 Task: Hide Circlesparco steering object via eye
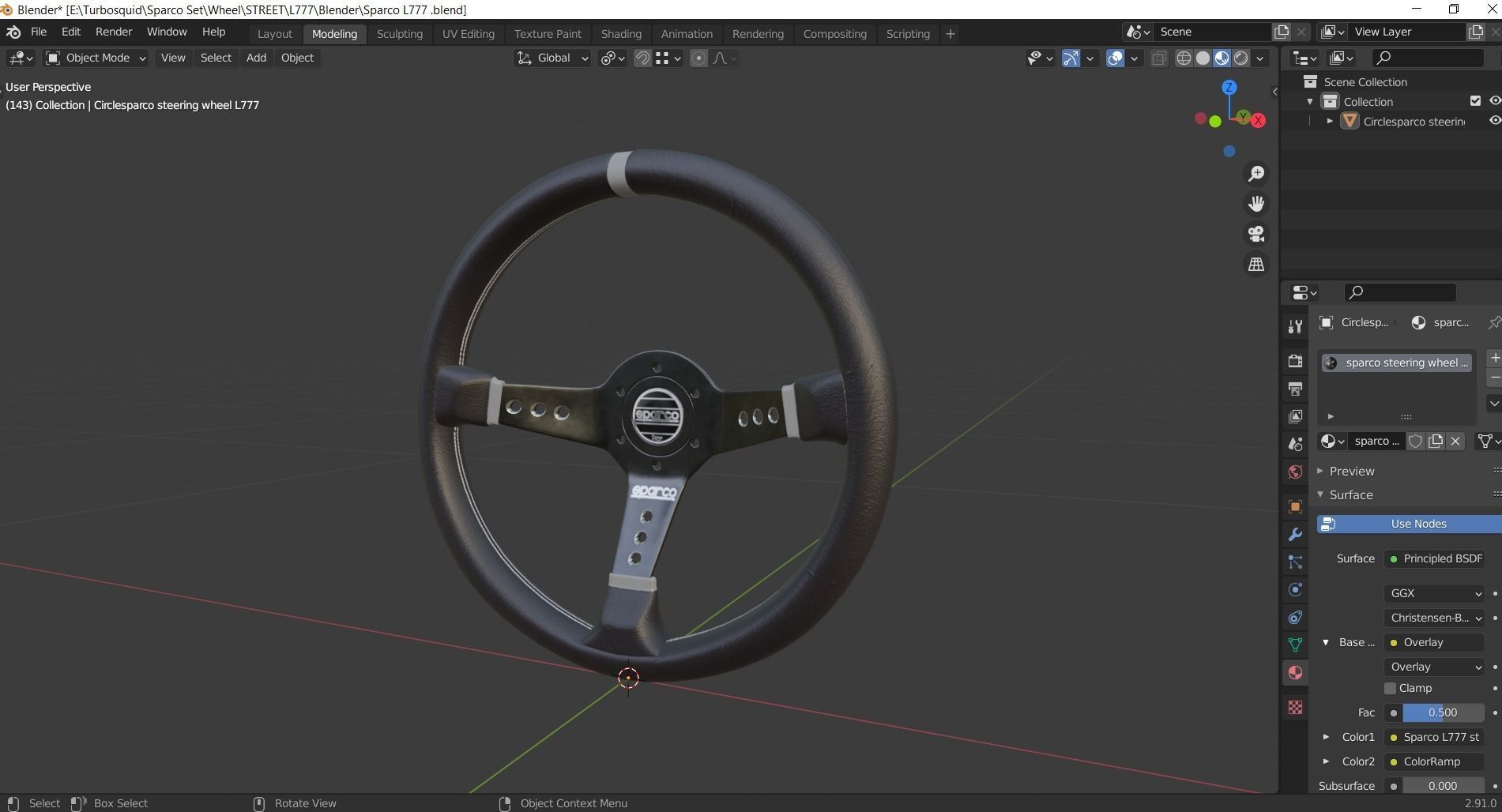click(1494, 121)
